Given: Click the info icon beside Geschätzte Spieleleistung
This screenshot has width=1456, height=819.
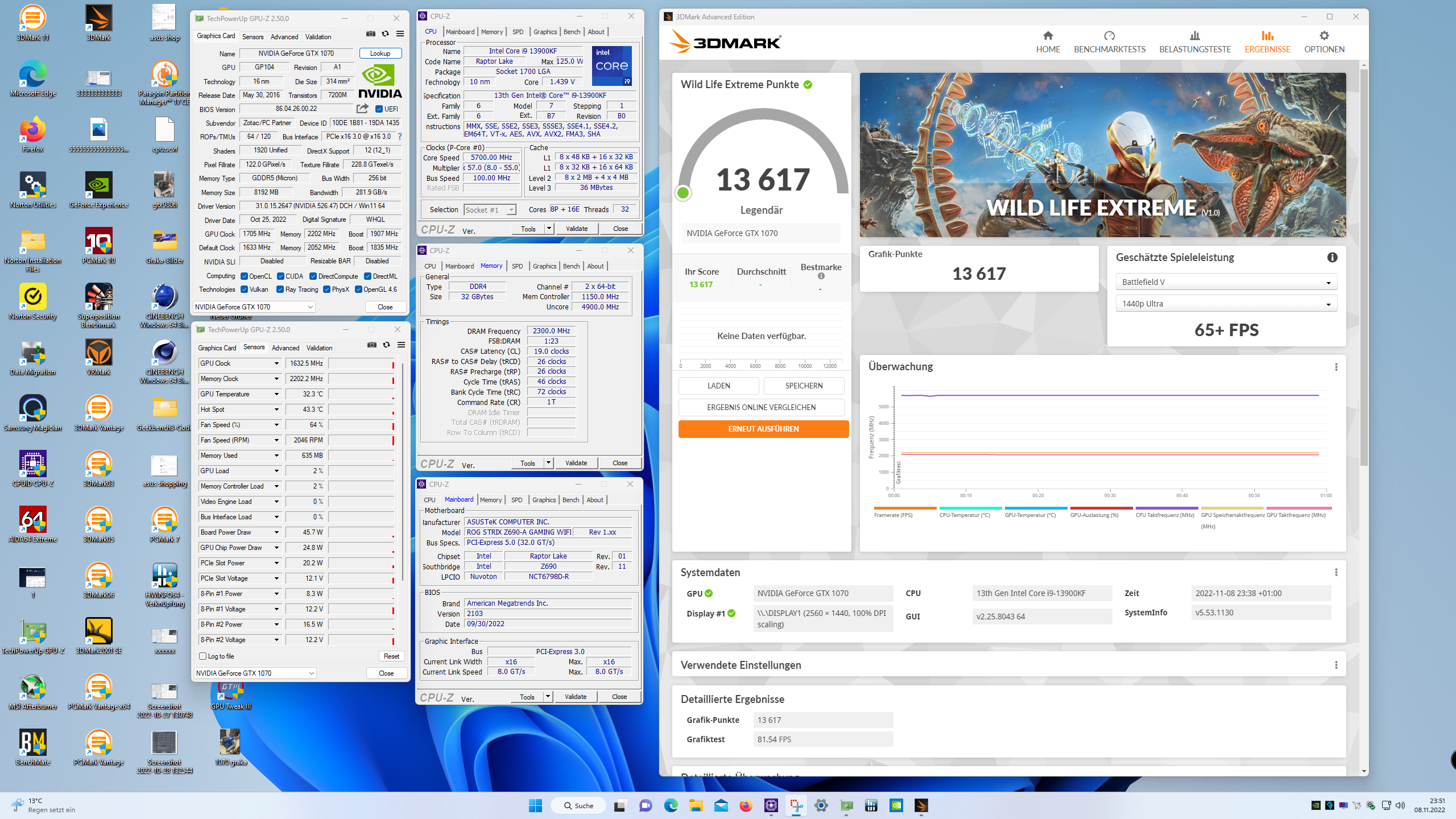Looking at the screenshot, I should [1332, 257].
